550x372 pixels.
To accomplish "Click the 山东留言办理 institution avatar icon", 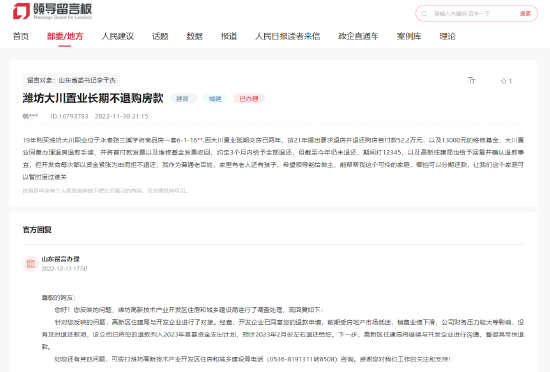I will coord(31,264).
